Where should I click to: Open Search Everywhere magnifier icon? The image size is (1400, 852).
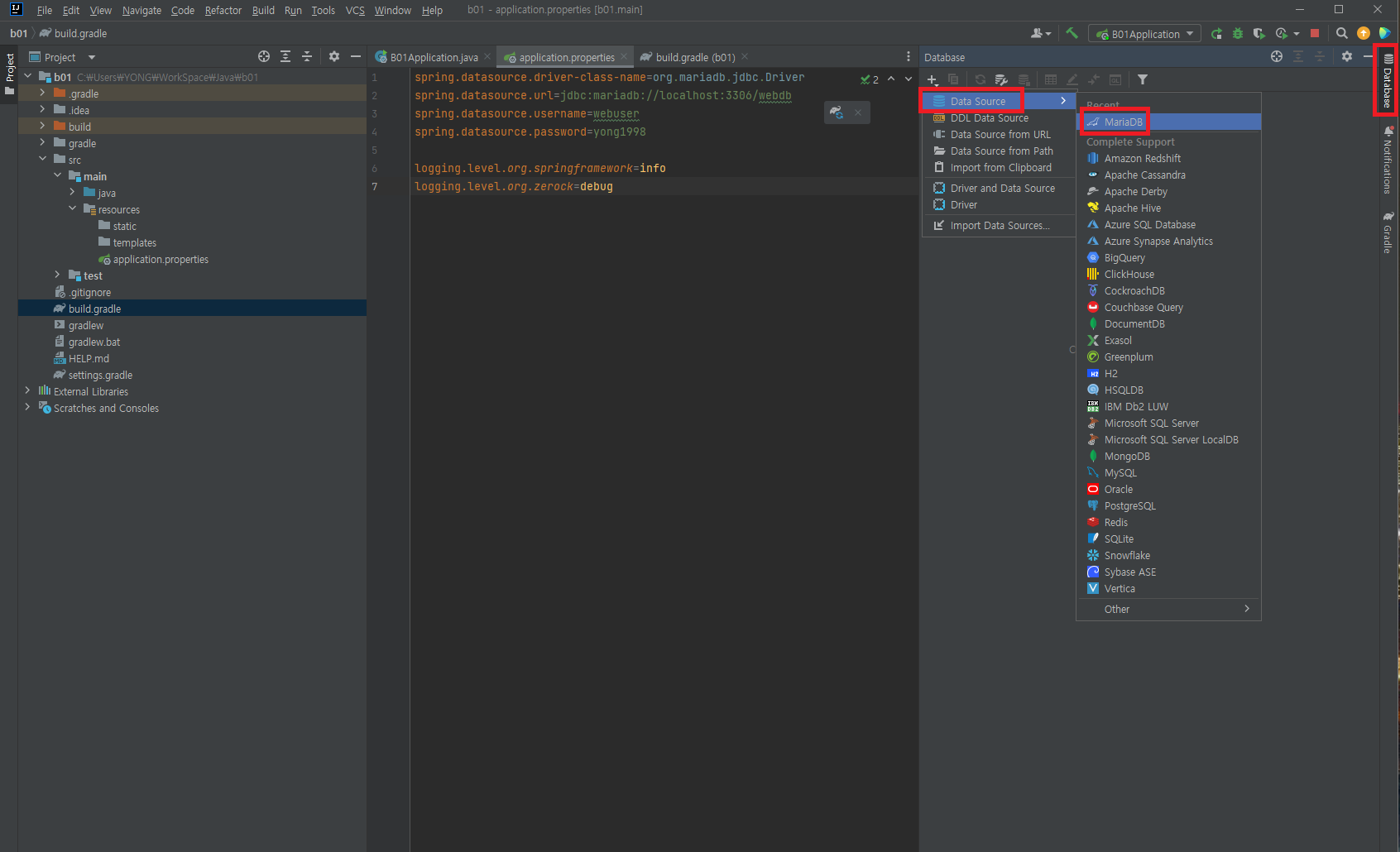tap(1341, 34)
